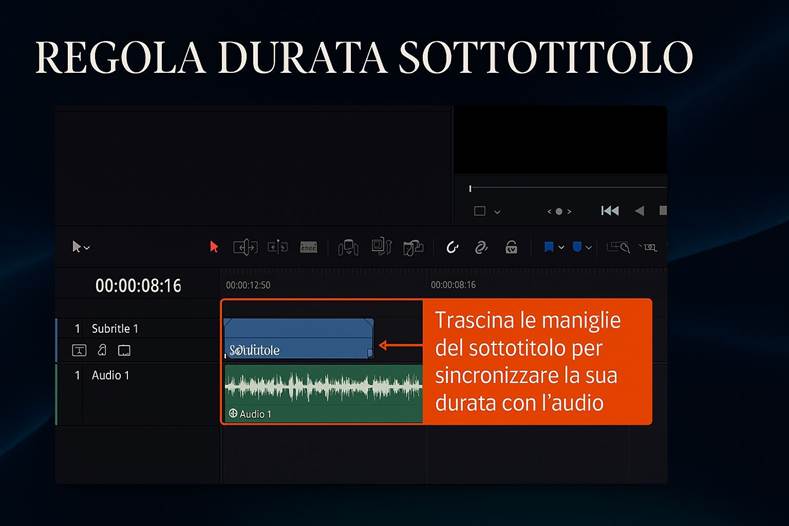Select the Audio 1 track header
Screen dimensions: 789x526
point(137,395)
